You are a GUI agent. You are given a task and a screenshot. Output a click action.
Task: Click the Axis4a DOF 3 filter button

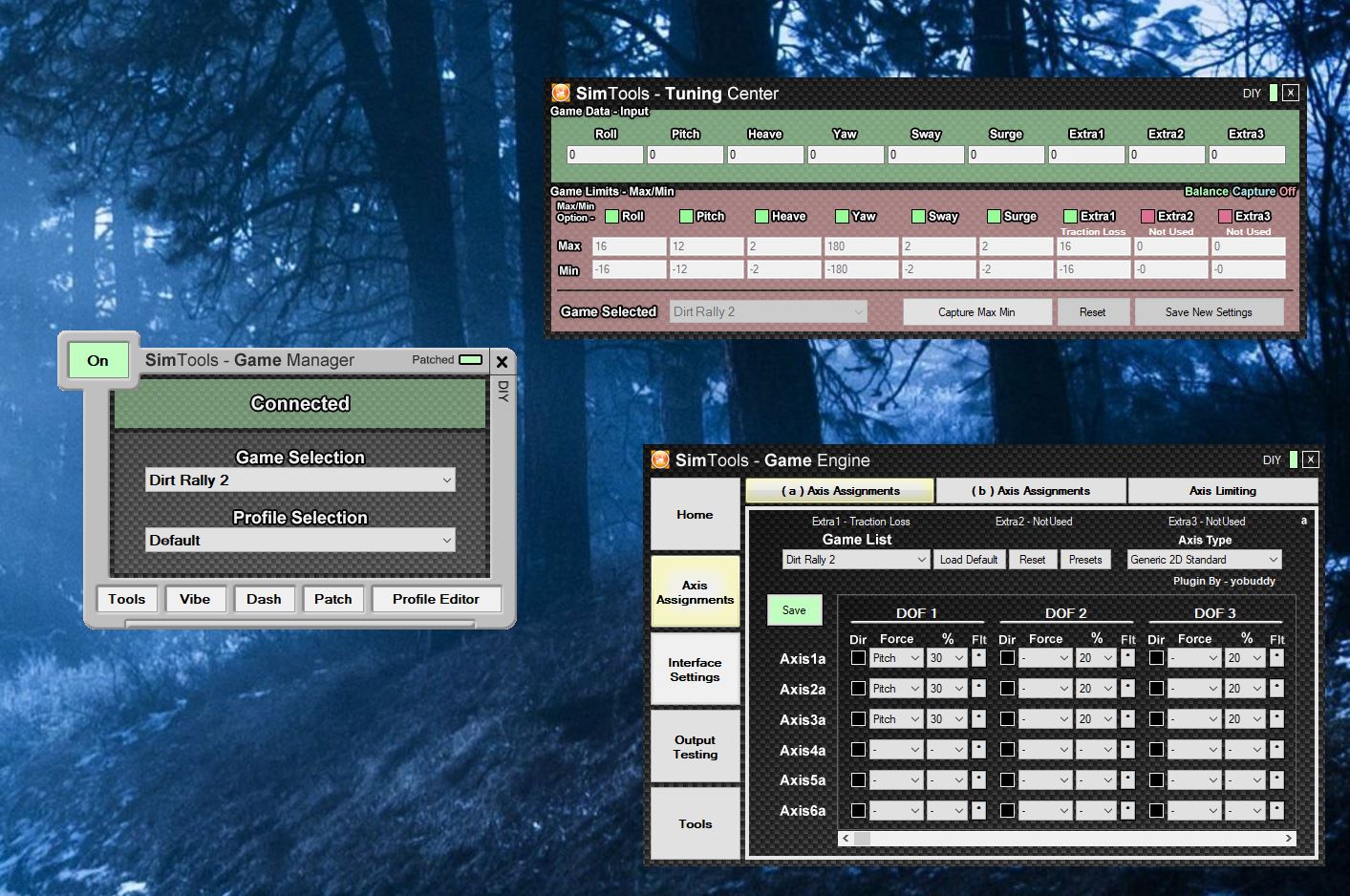pyautogui.click(x=1276, y=750)
